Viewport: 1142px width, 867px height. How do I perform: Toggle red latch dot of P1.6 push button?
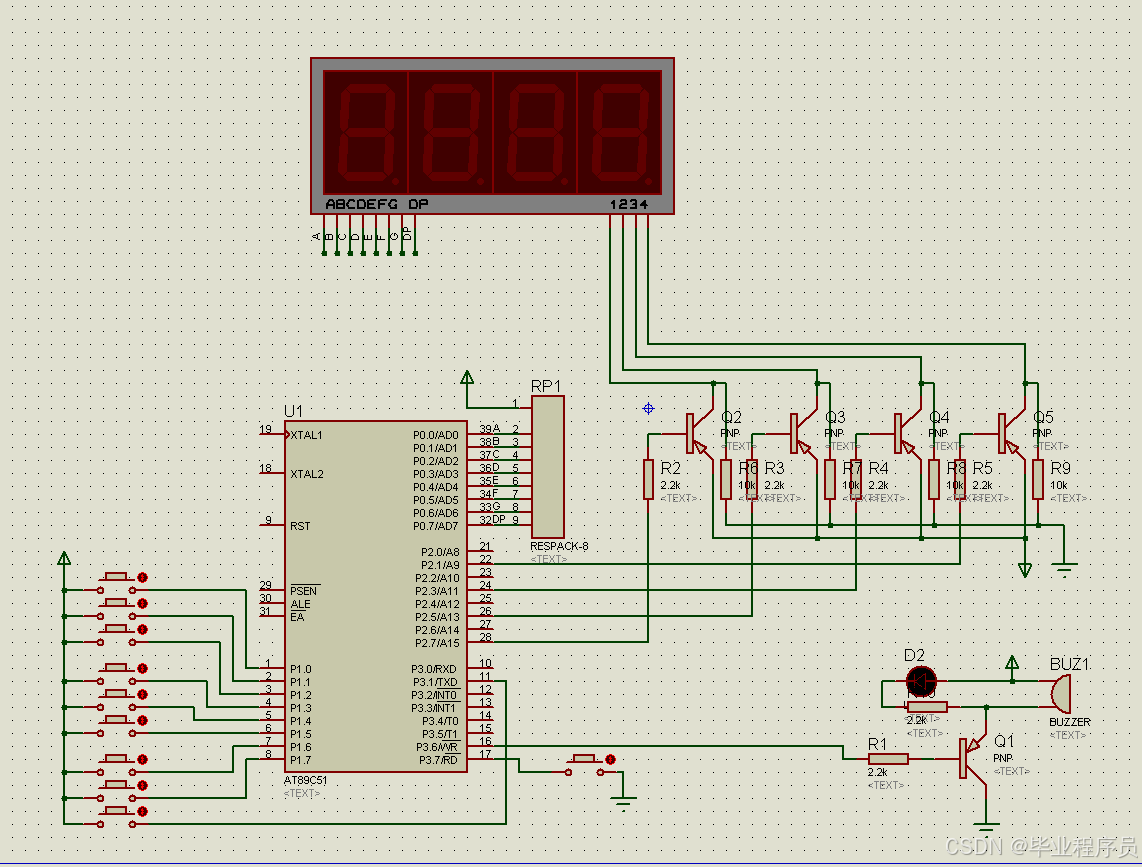(143, 759)
